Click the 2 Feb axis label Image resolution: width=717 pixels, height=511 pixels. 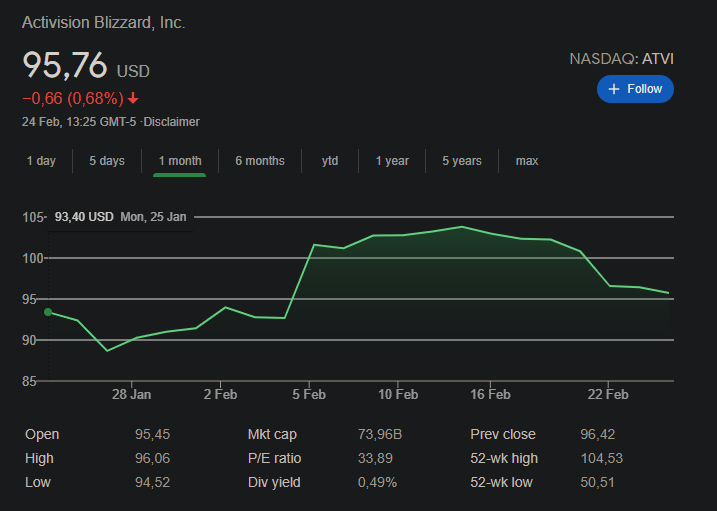click(220, 394)
